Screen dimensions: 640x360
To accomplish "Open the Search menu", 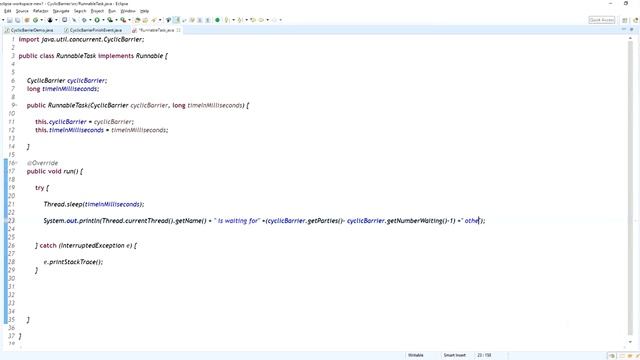I will click(80, 11).
